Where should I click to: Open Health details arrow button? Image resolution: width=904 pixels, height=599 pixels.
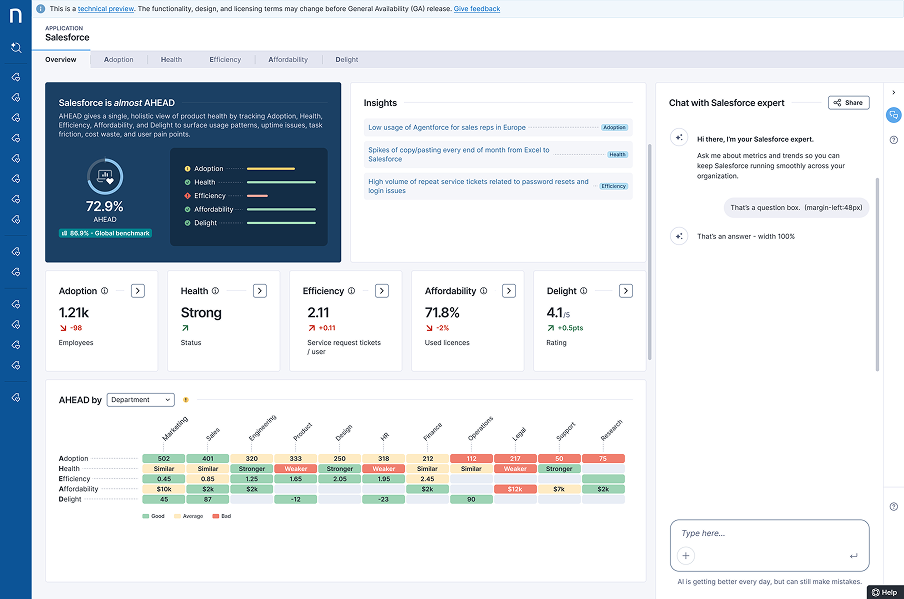[x=260, y=291]
